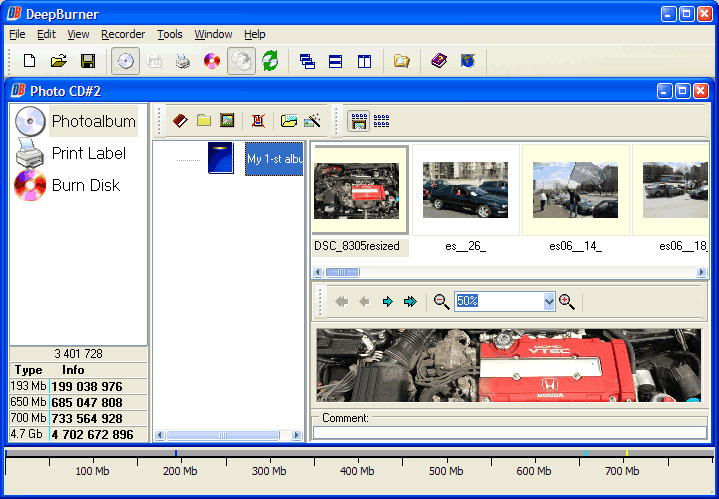This screenshot has width=719, height=499.
Task: Expand the 50% zoom dropdown
Action: coord(549,301)
